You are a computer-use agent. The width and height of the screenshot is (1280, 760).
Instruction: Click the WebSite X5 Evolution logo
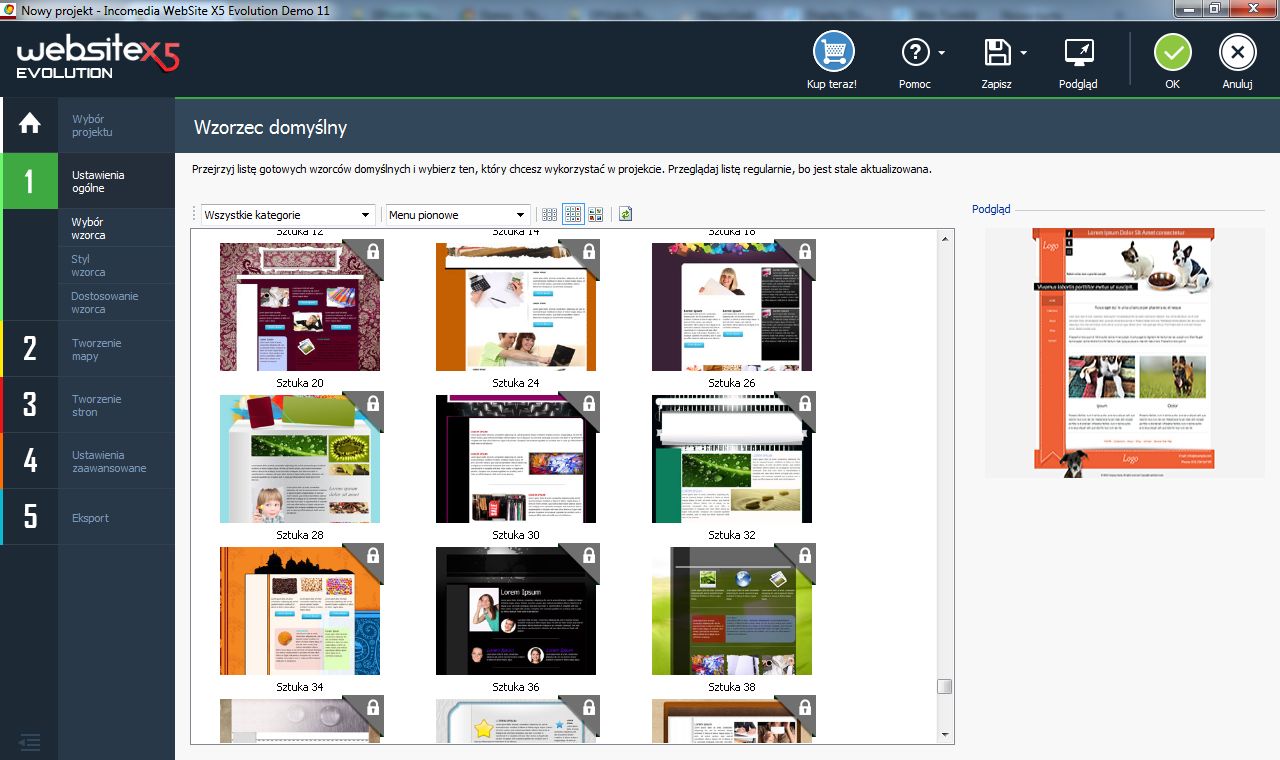97,57
